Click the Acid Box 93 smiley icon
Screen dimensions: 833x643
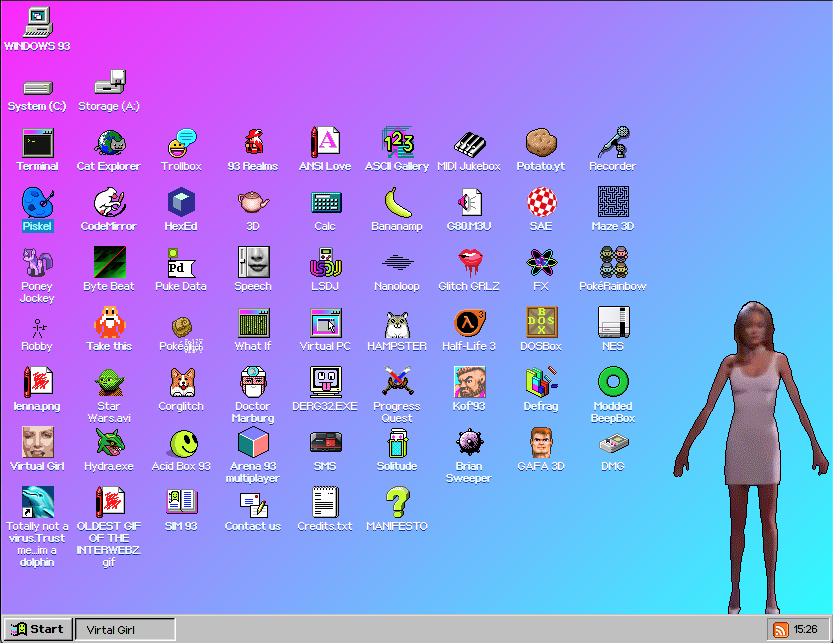pos(181,444)
